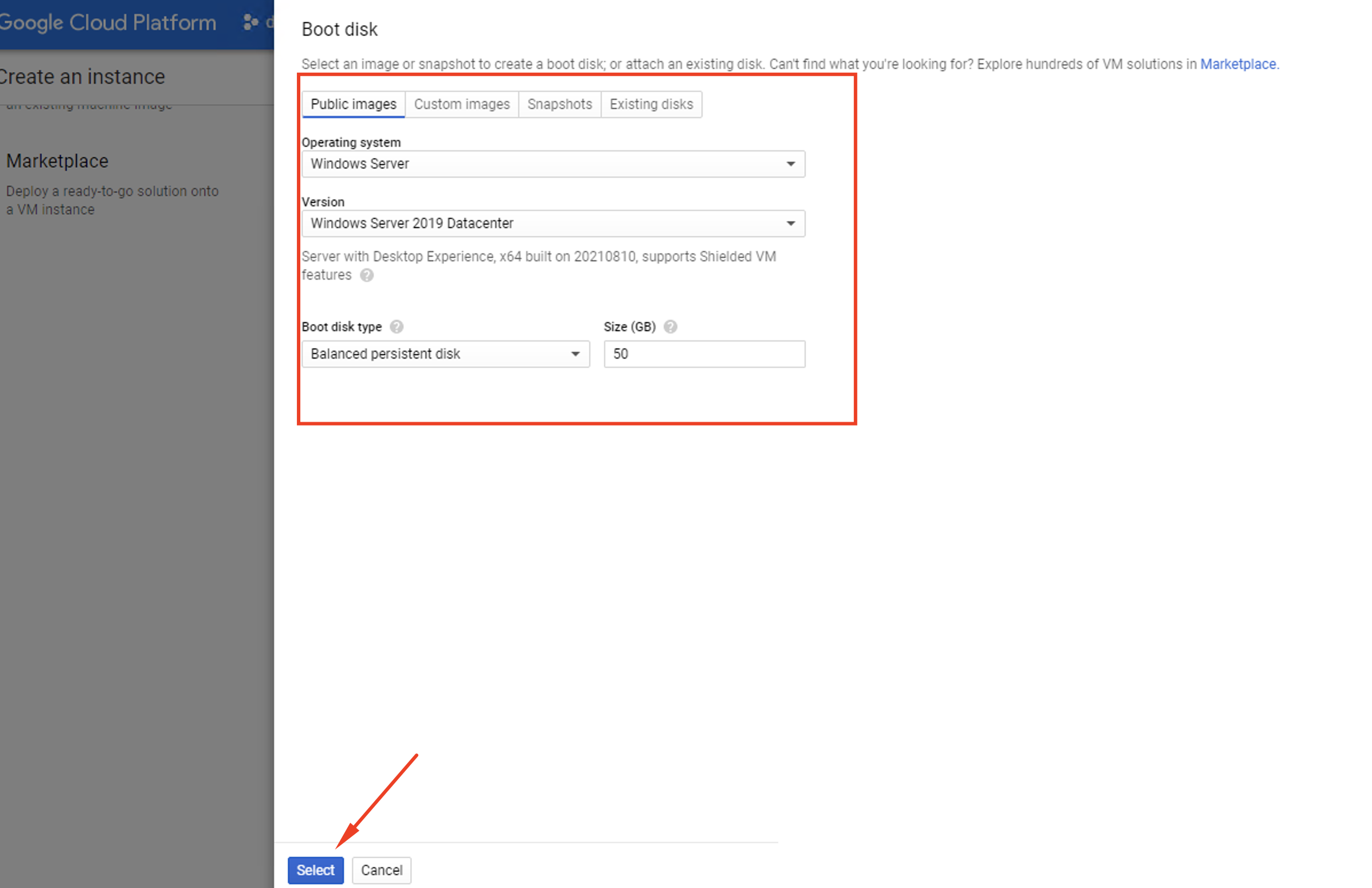Click the blue Select button
Viewport: 1372px width, 888px height.
315,870
